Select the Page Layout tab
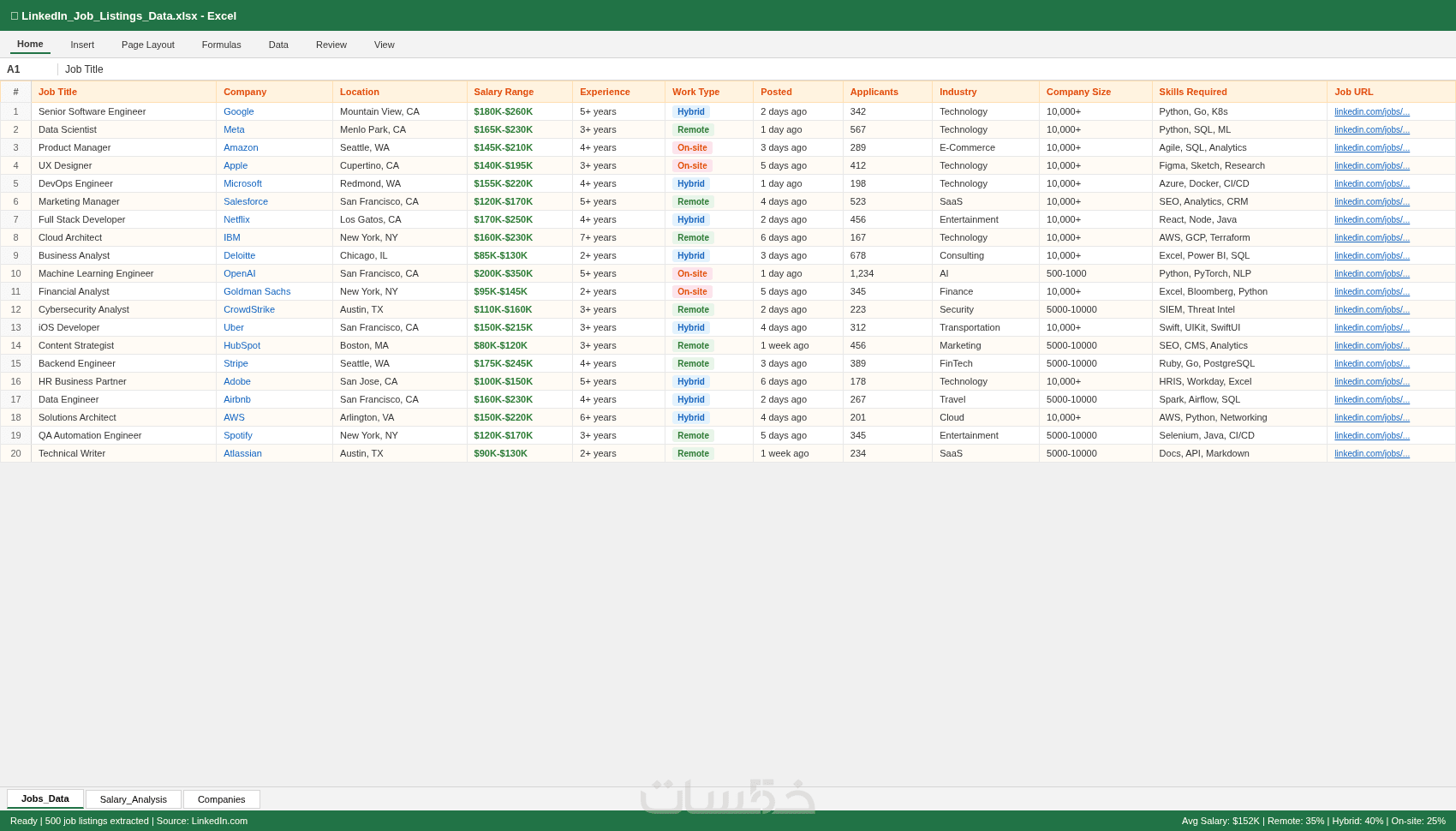Image resolution: width=1456 pixels, height=831 pixels. 148,45
